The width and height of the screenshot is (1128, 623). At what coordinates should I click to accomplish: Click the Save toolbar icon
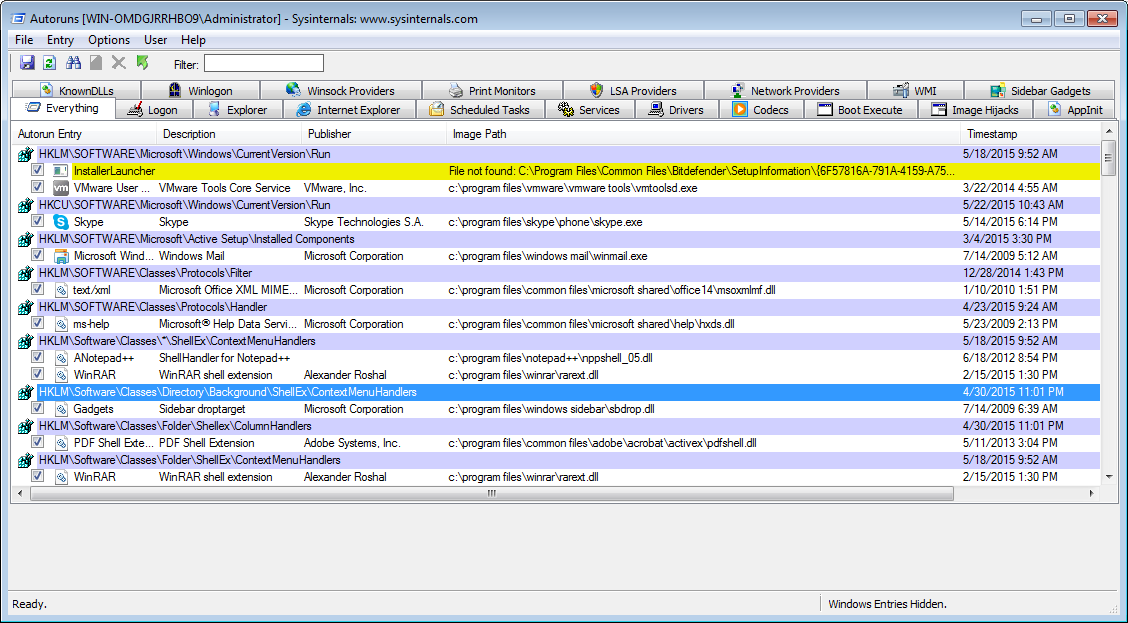tap(27, 63)
